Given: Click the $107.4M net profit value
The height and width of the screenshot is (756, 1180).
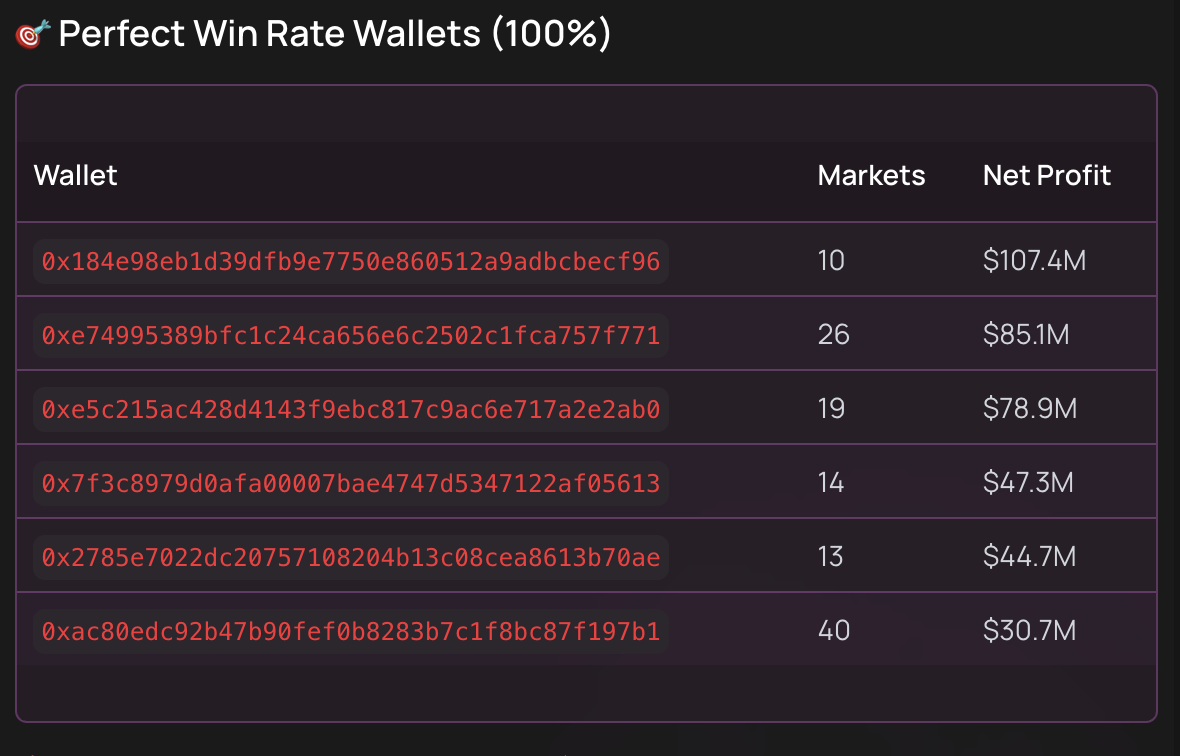Looking at the screenshot, I should pos(1034,262).
